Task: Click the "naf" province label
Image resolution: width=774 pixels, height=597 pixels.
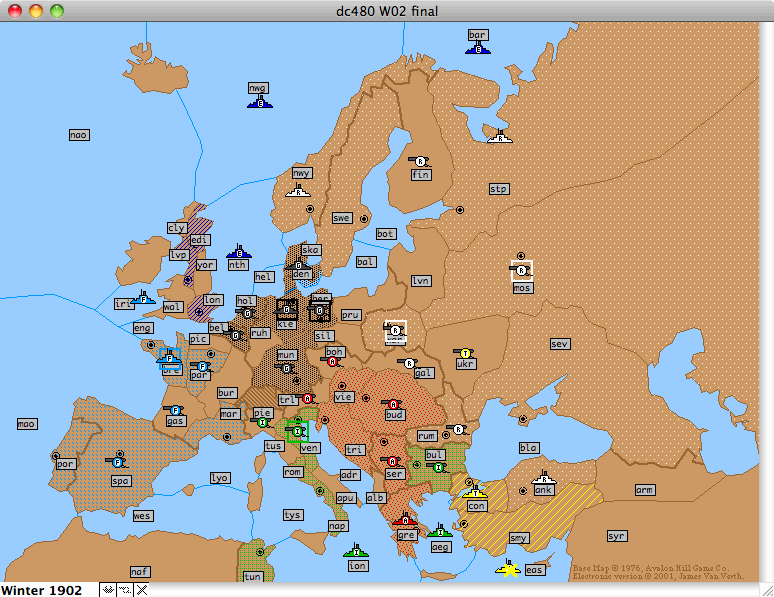Action: tap(140, 571)
